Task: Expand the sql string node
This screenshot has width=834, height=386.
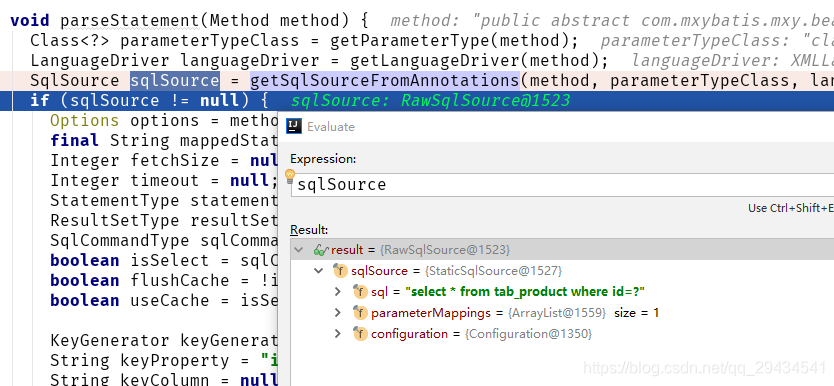Action: tap(338, 291)
